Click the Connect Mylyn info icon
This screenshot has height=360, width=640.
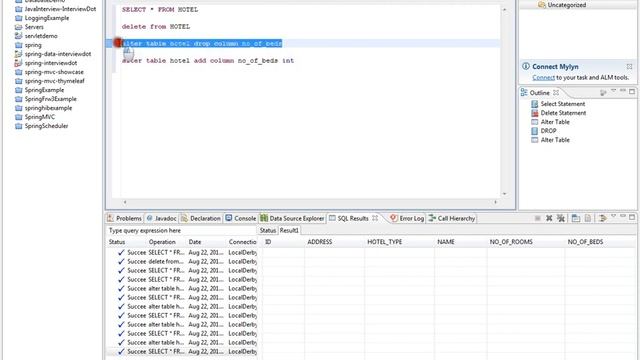[526, 66]
